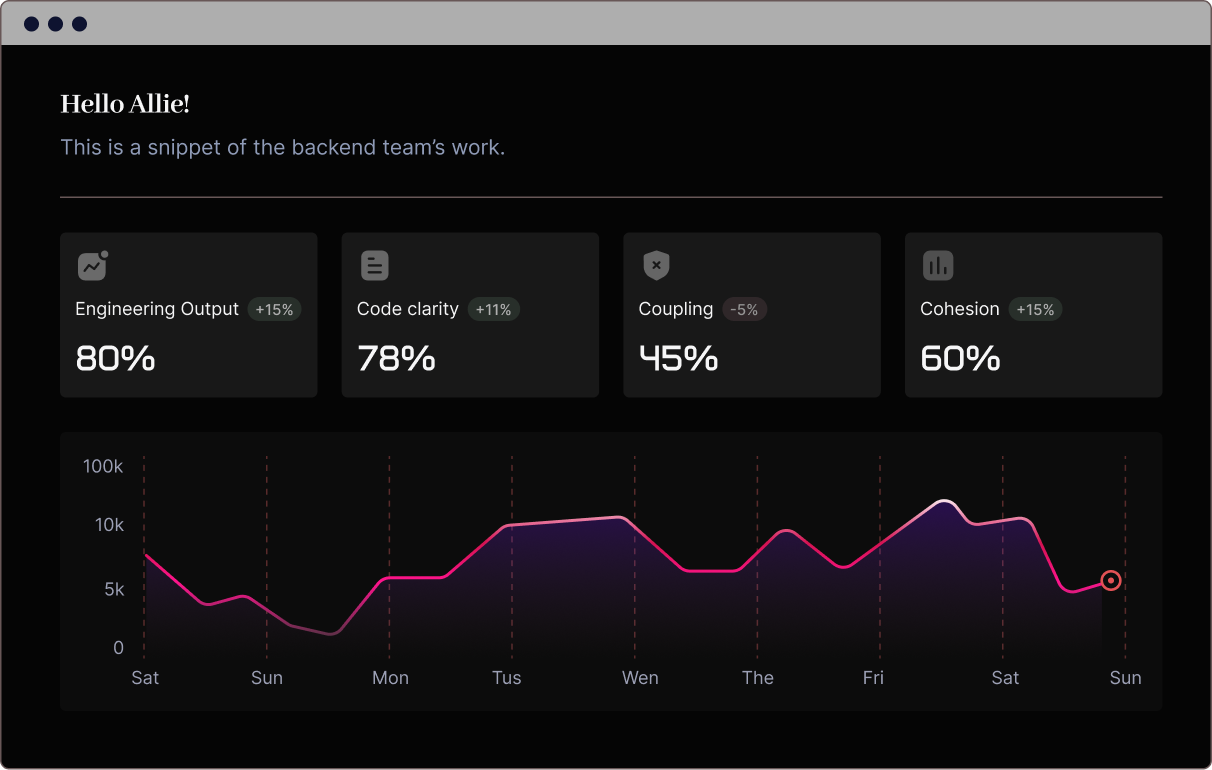Click the +11% badge beside Code clarity
Image resolution: width=1212 pixels, height=770 pixels.
coord(494,310)
